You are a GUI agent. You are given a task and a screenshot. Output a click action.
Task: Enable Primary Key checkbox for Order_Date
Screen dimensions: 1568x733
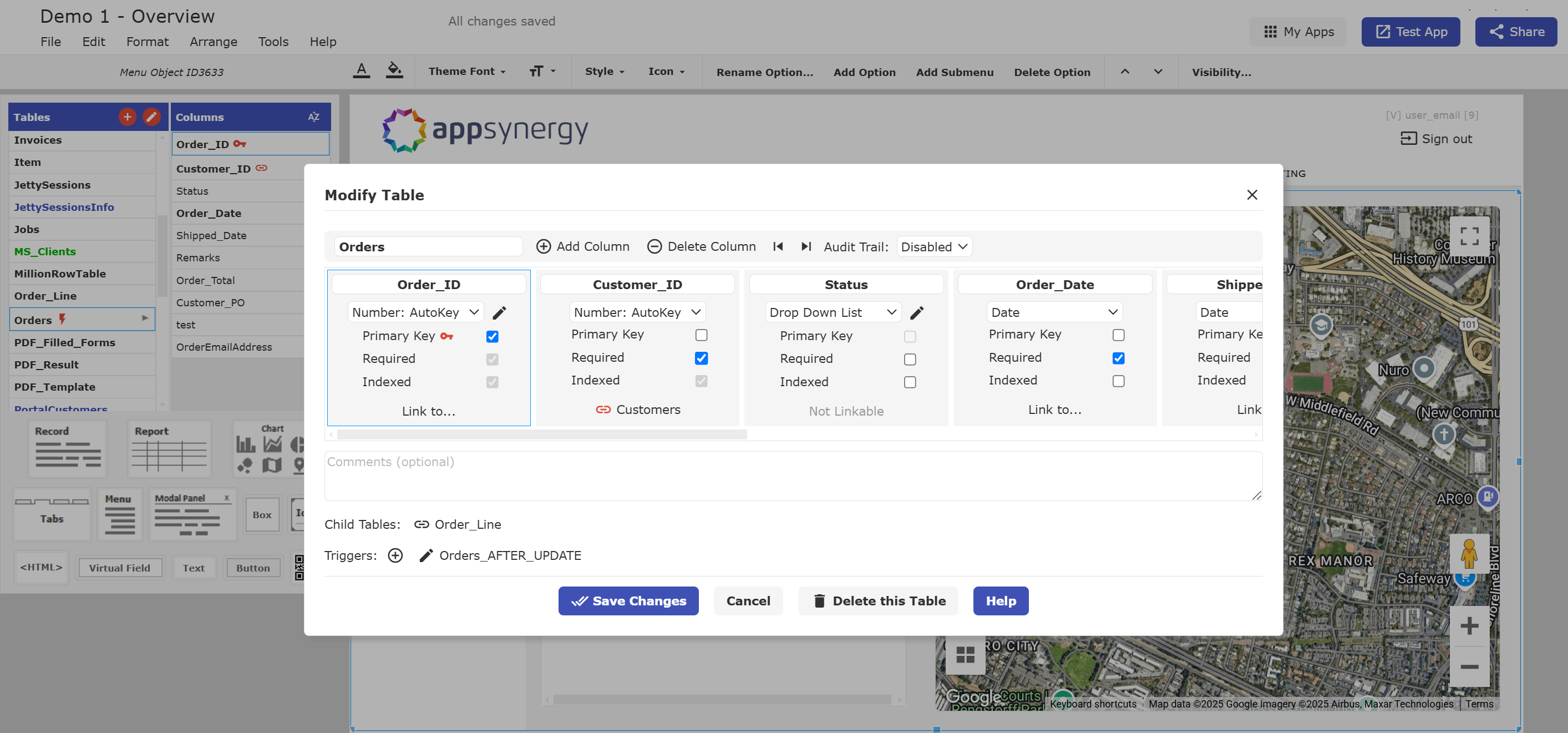click(x=1118, y=335)
